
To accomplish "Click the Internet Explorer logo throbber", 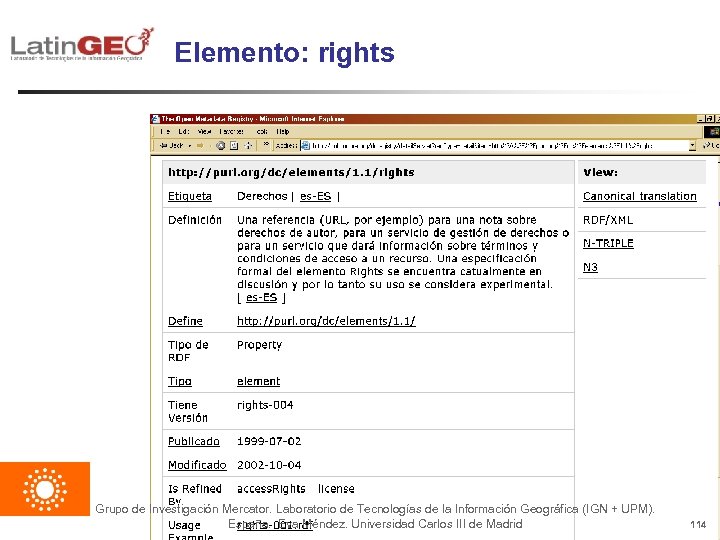I will coord(712,132).
